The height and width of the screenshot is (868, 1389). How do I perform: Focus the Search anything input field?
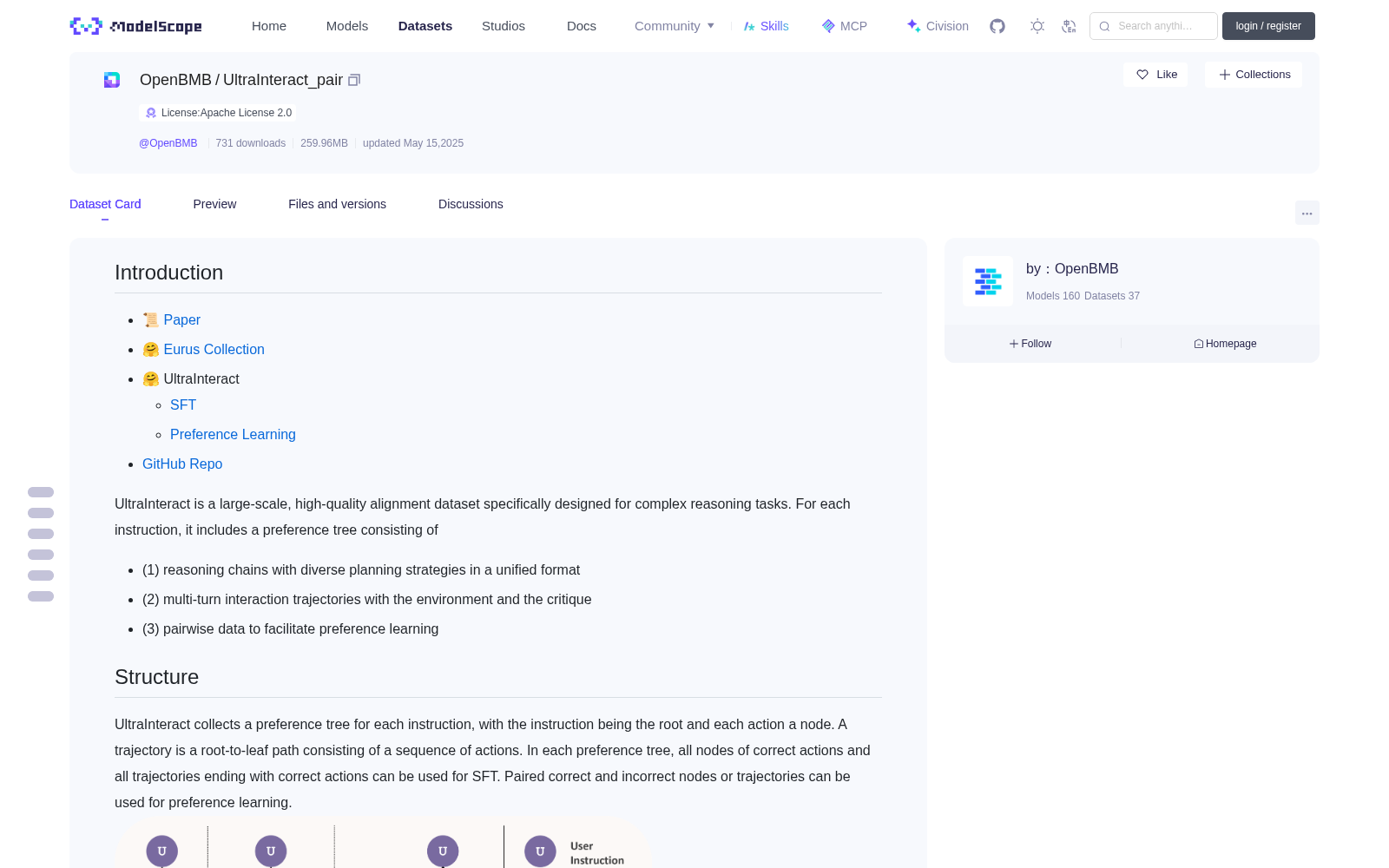[1154, 26]
